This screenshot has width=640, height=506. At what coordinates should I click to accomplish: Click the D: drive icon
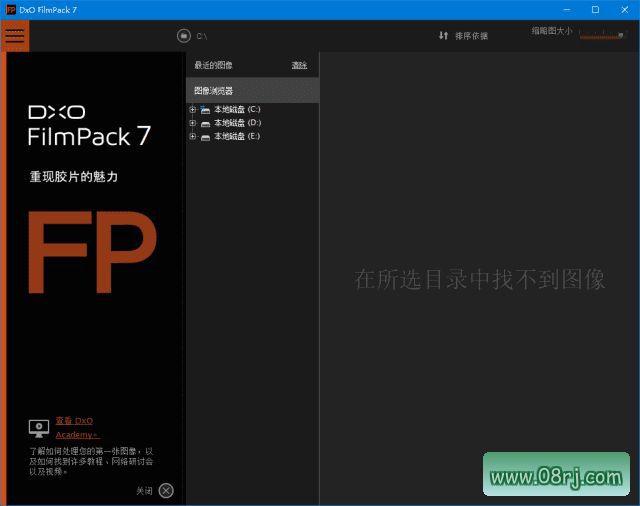(205, 123)
